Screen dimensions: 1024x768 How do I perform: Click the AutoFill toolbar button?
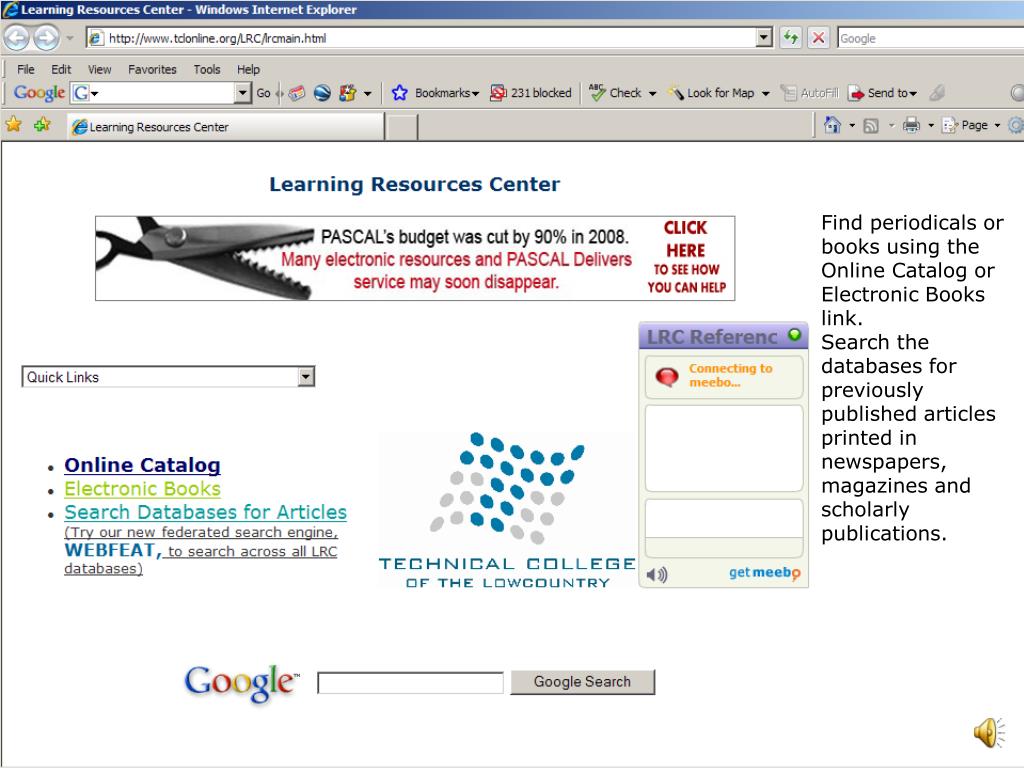click(810, 93)
